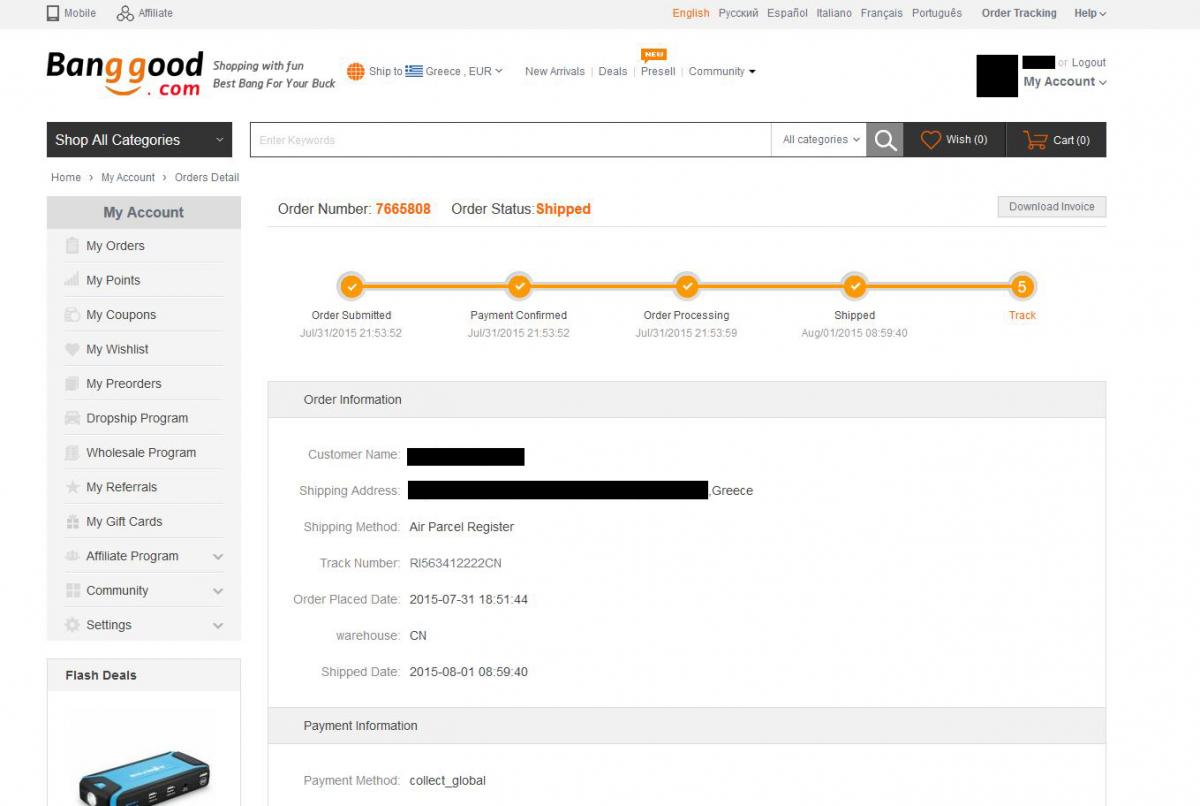Image resolution: width=1200 pixels, height=806 pixels.
Task: Click the Order Submitted checkmark step
Action: click(x=352, y=287)
